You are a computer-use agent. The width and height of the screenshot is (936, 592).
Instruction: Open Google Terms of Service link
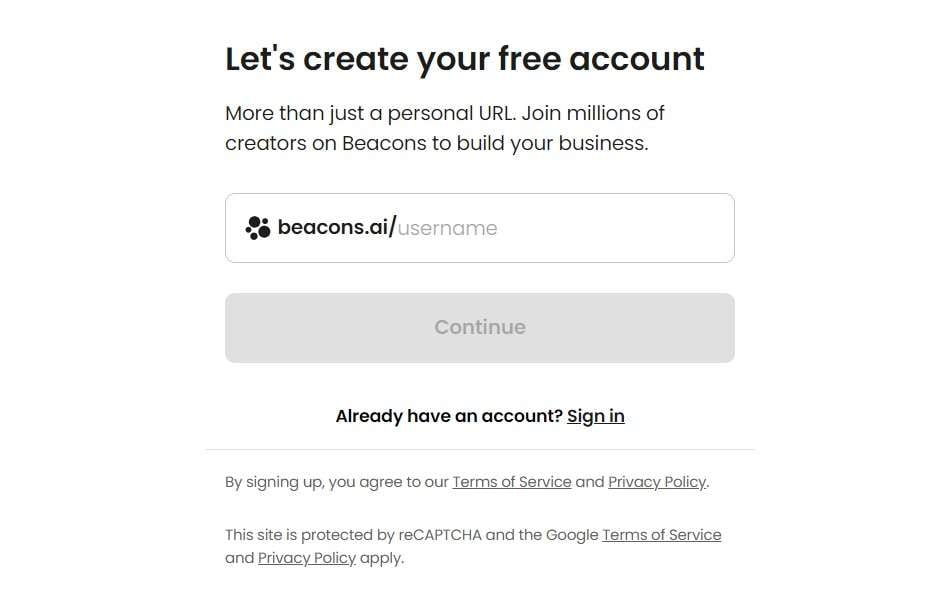click(x=661, y=535)
